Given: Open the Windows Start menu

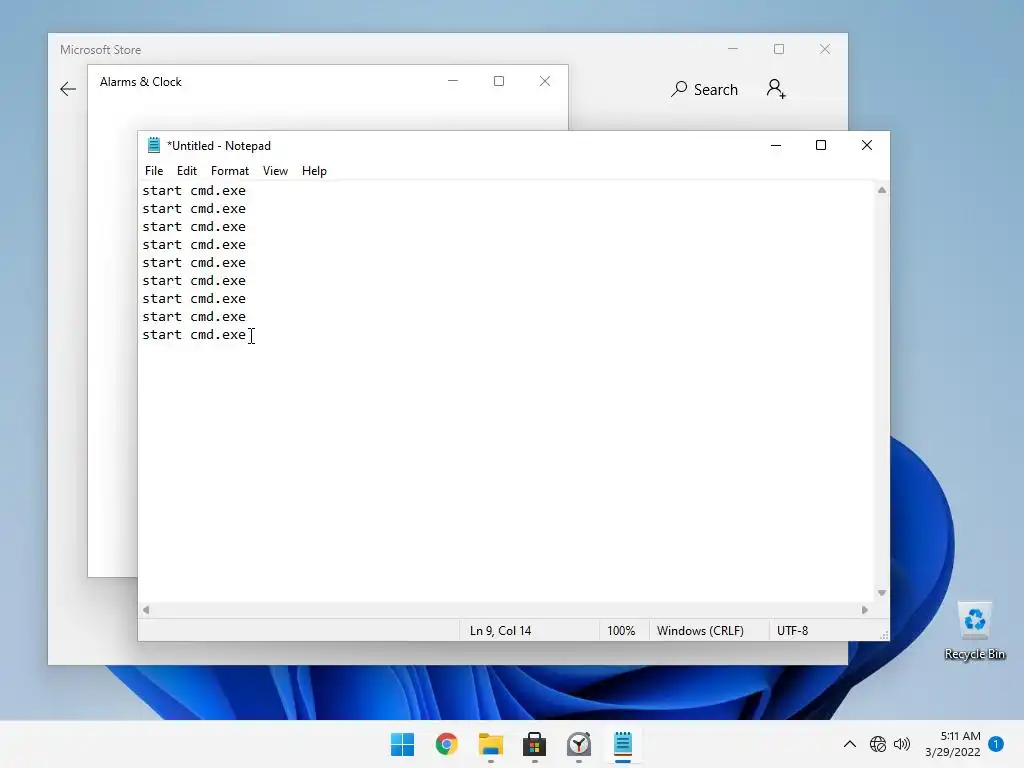Looking at the screenshot, I should pos(402,744).
